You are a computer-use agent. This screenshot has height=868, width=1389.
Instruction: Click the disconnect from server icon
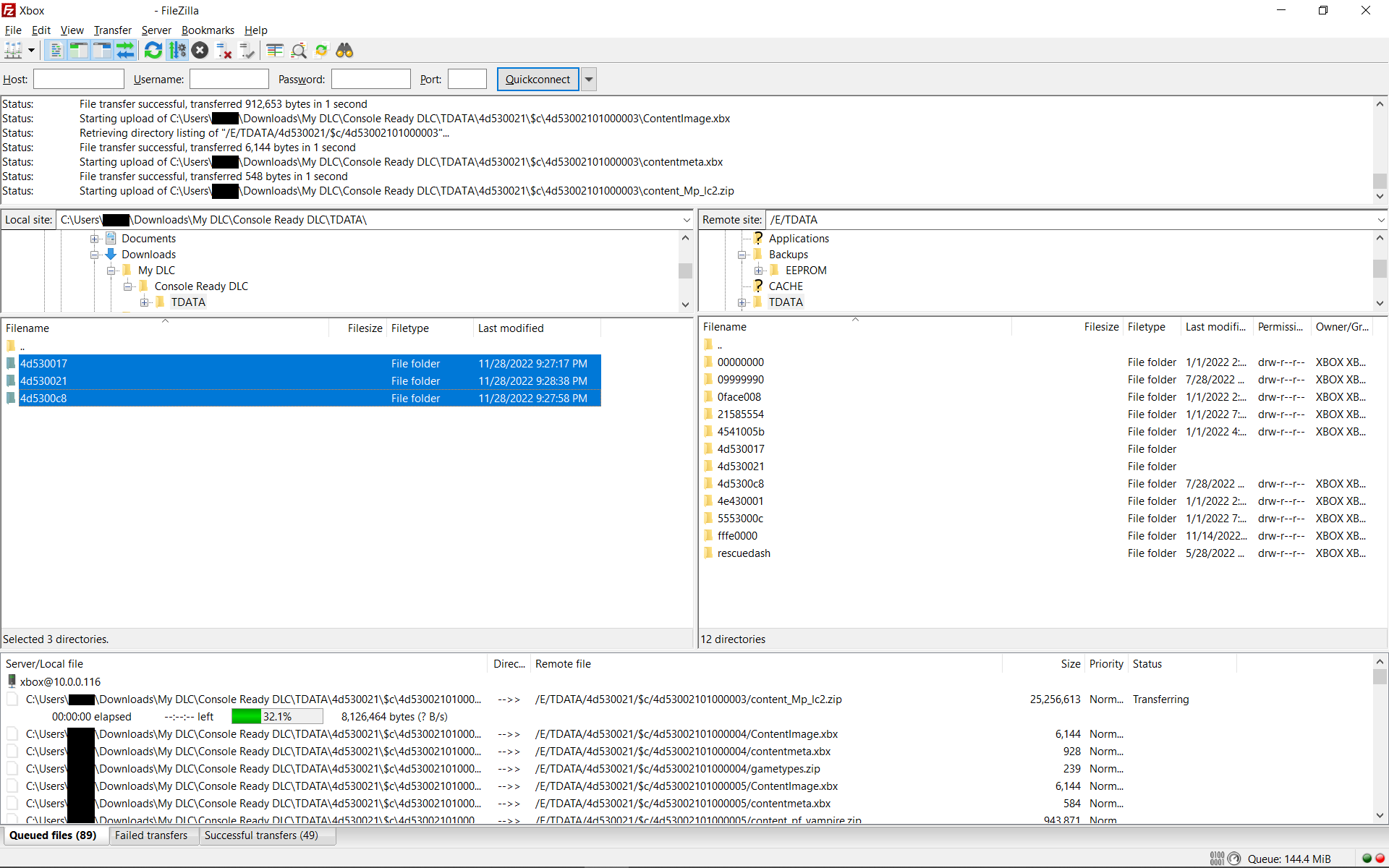tap(224, 51)
